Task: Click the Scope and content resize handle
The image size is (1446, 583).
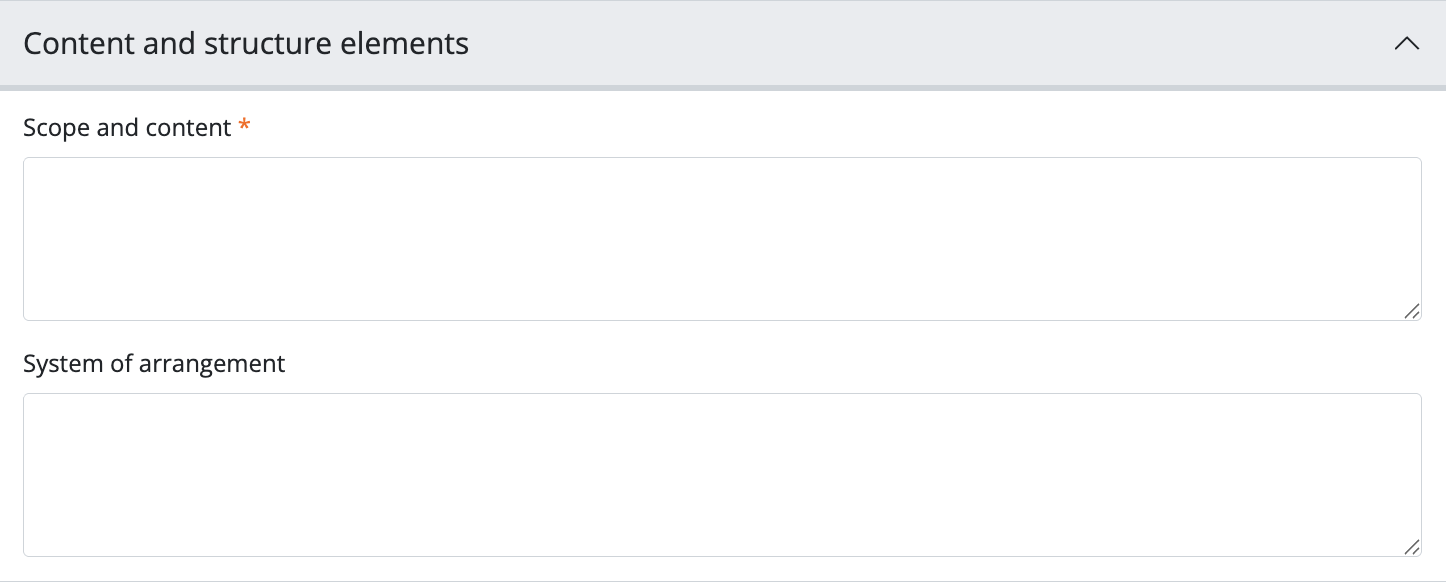Action: point(1411,311)
